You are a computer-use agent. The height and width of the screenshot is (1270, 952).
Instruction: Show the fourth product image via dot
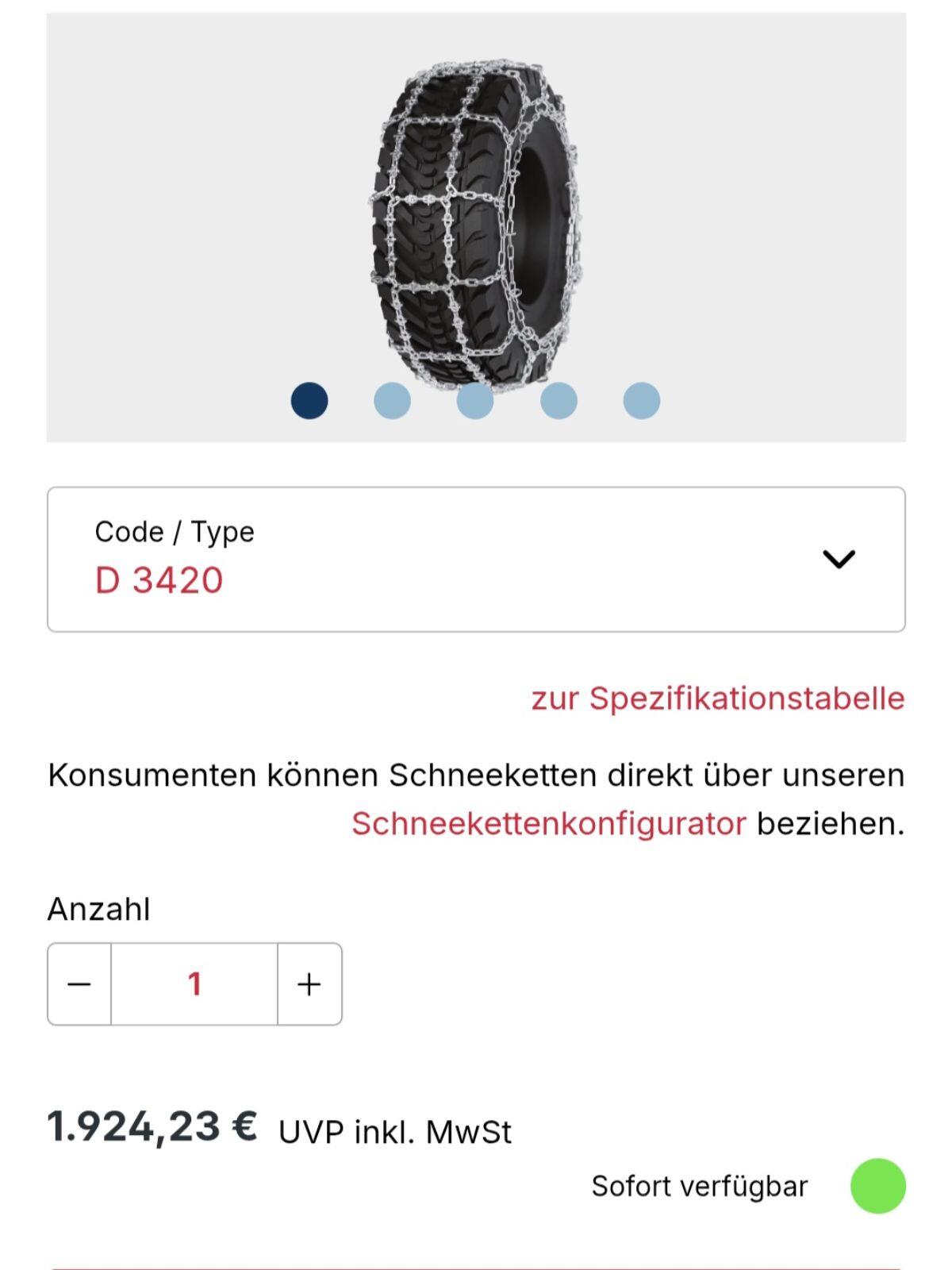click(x=559, y=400)
